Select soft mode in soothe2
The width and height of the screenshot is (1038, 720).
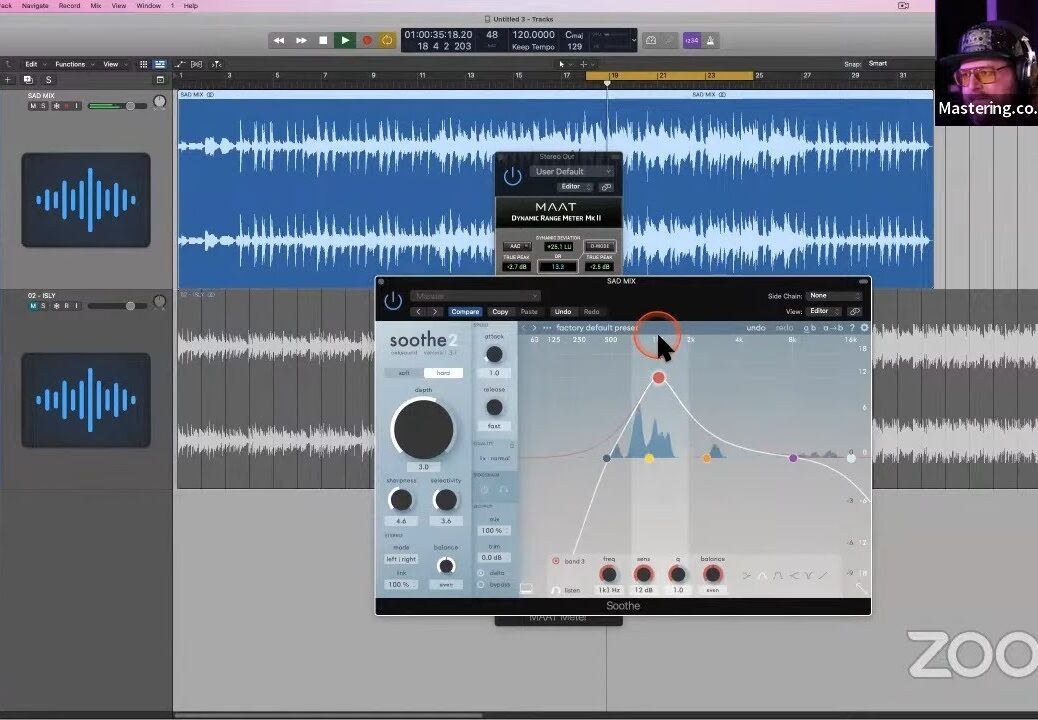click(x=404, y=373)
